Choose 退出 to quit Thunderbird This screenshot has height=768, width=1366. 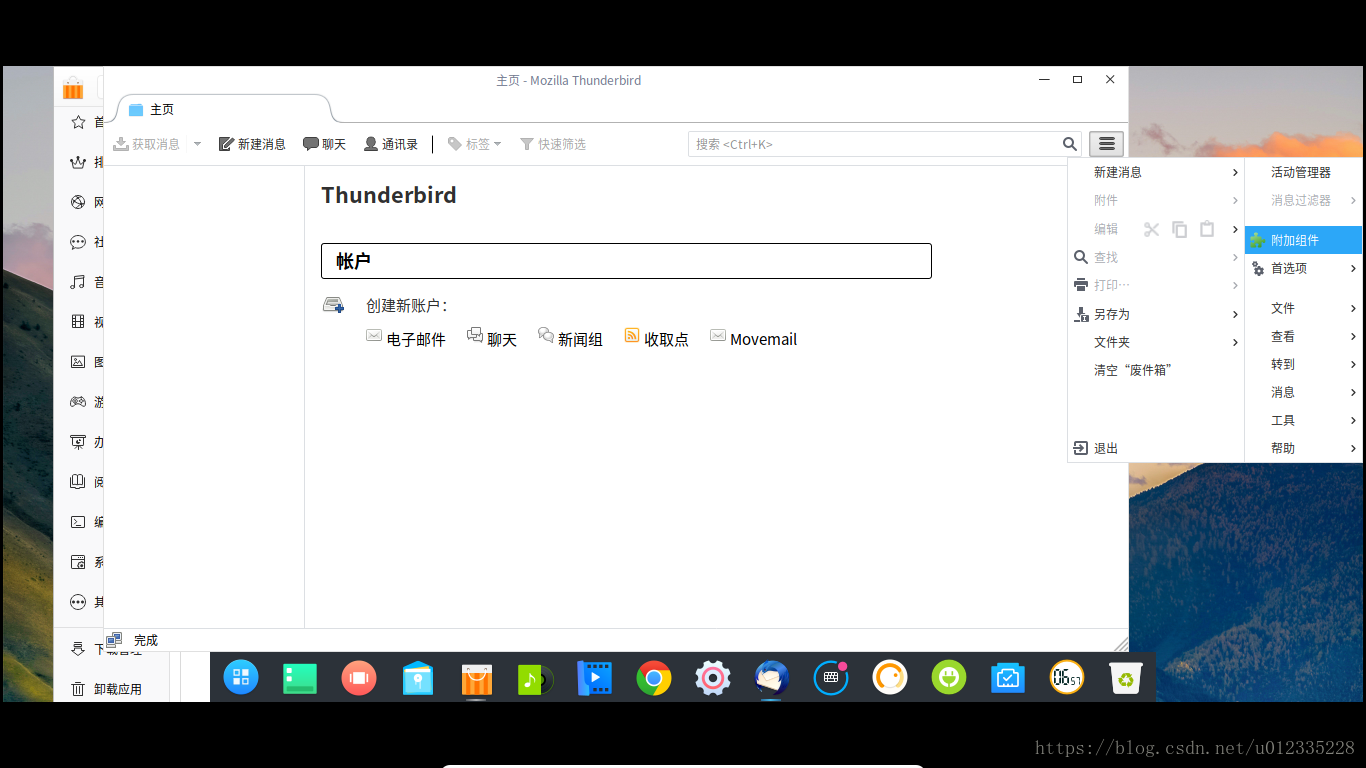point(1156,448)
